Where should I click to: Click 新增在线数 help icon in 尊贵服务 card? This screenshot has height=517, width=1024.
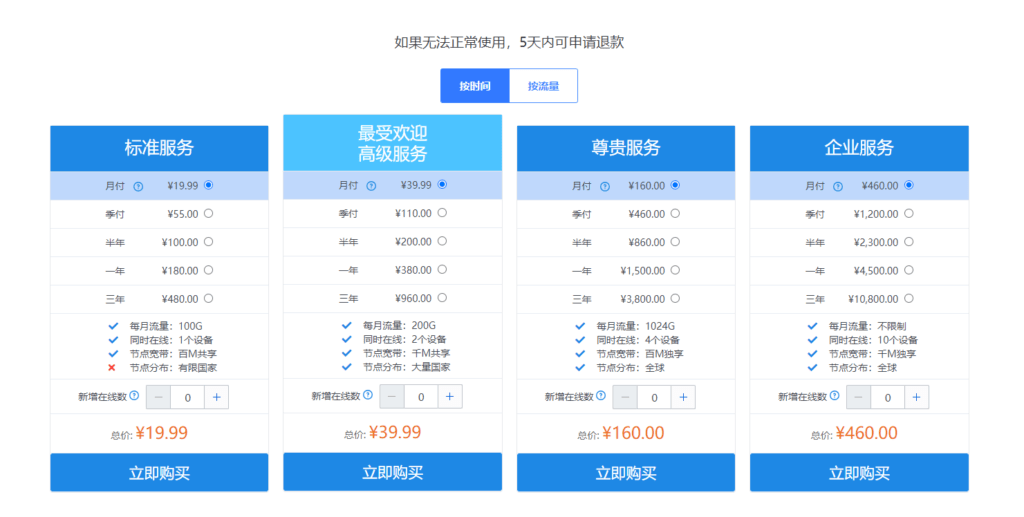tap(601, 396)
